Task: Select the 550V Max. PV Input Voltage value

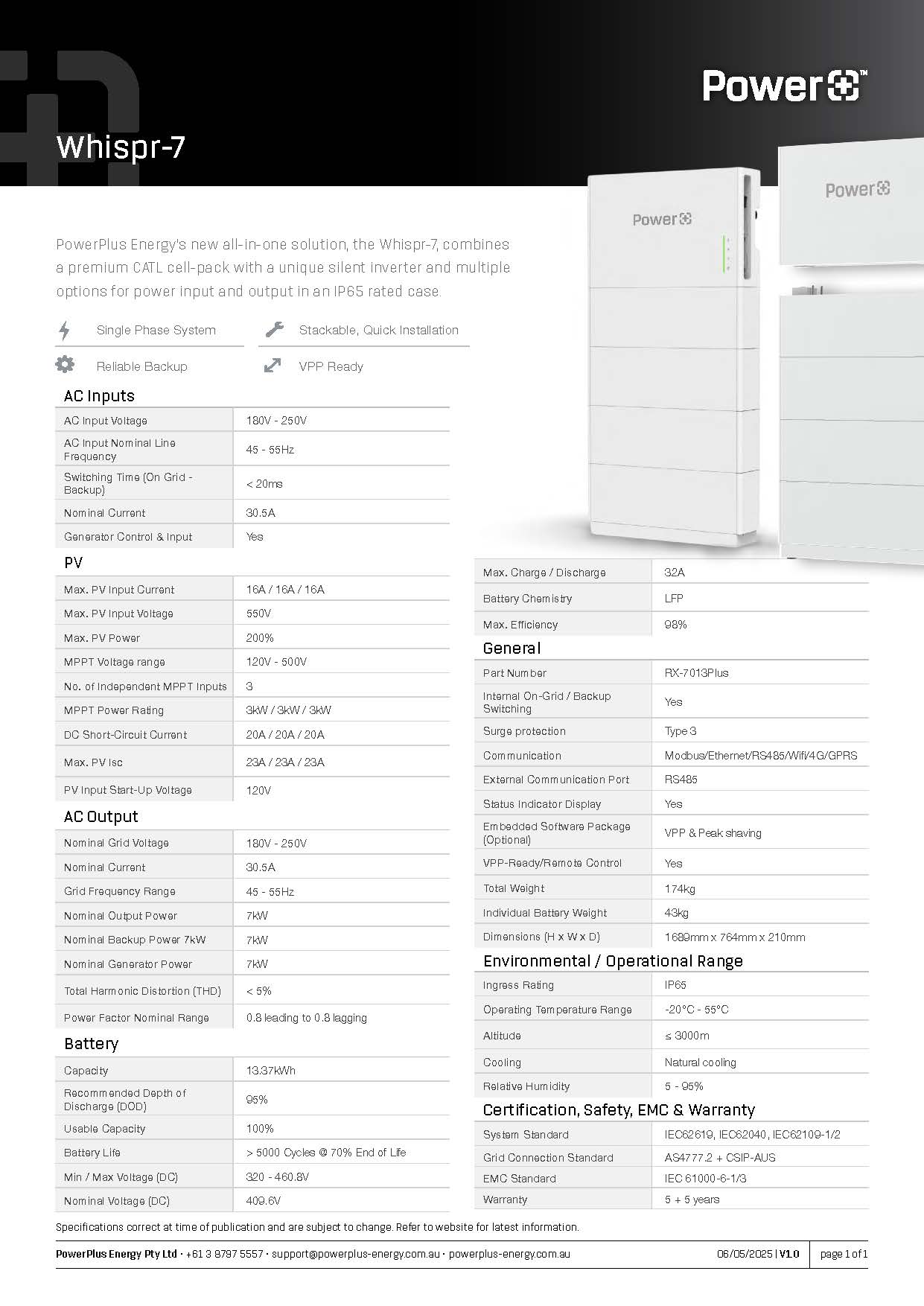Action: click(x=258, y=614)
